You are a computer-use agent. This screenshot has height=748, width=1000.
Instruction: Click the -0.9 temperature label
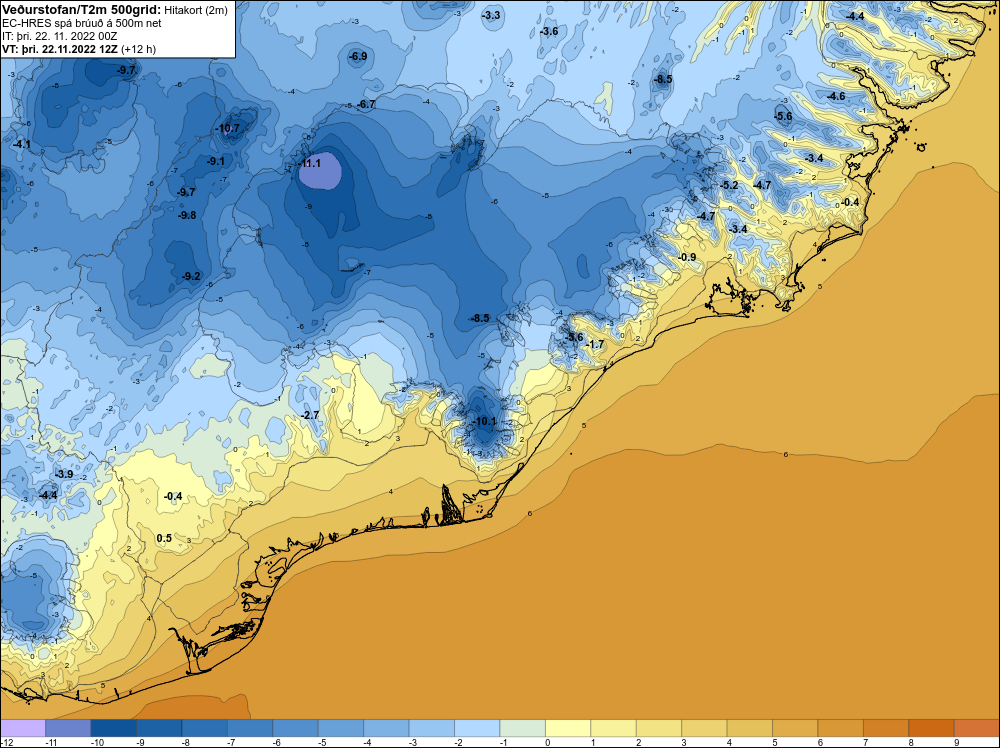(x=687, y=257)
